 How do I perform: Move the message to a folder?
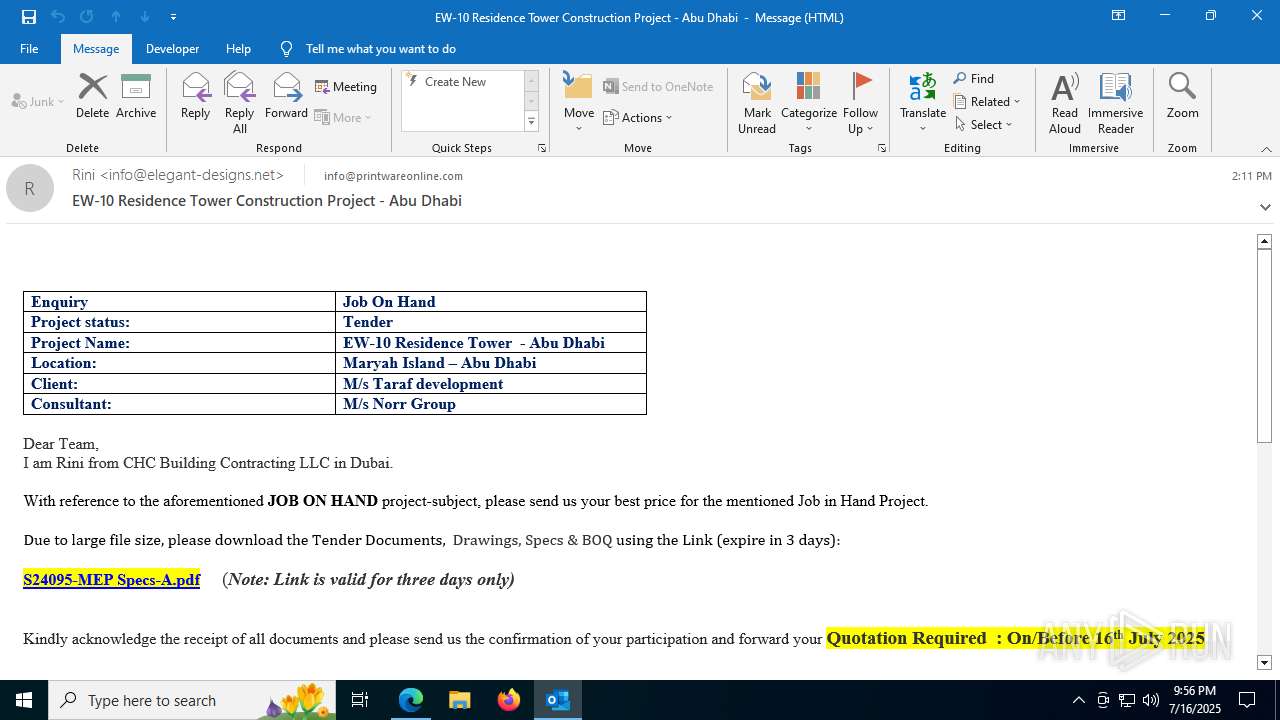pyautogui.click(x=579, y=103)
